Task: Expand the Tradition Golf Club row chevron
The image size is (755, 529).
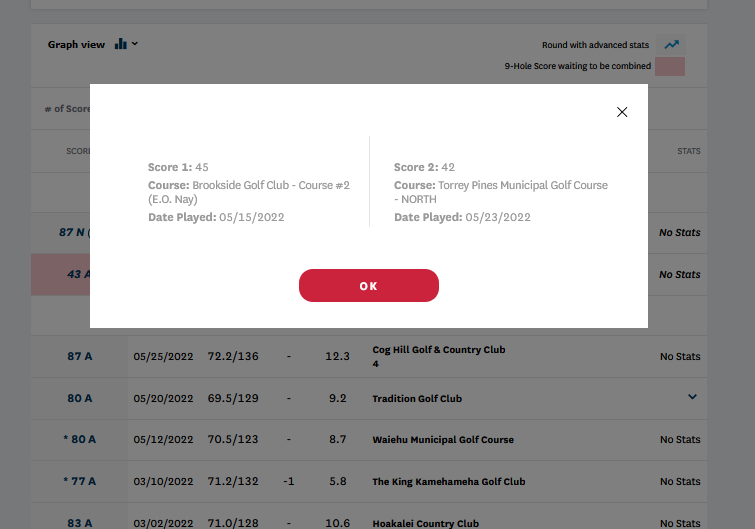Action: tap(691, 397)
